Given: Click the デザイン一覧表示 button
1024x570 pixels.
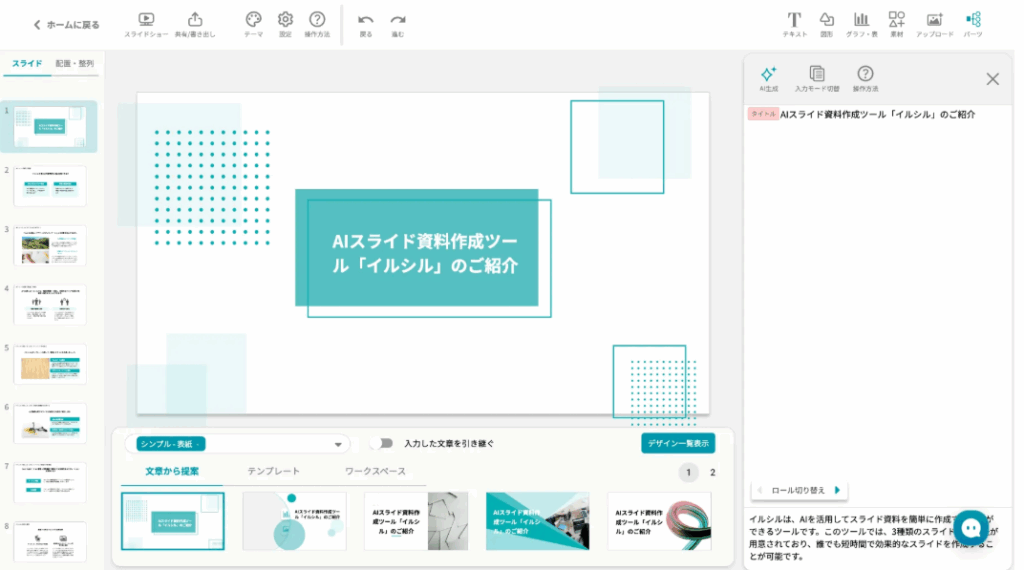Looking at the screenshot, I should tap(678, 443).
